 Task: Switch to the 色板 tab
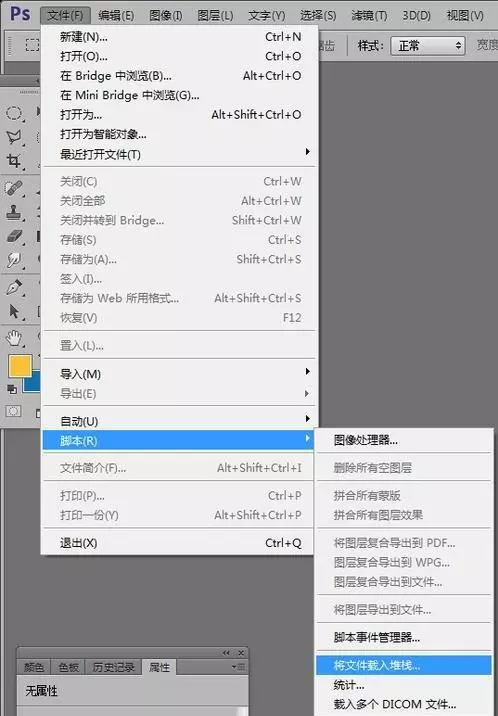(x=68, y=667)
